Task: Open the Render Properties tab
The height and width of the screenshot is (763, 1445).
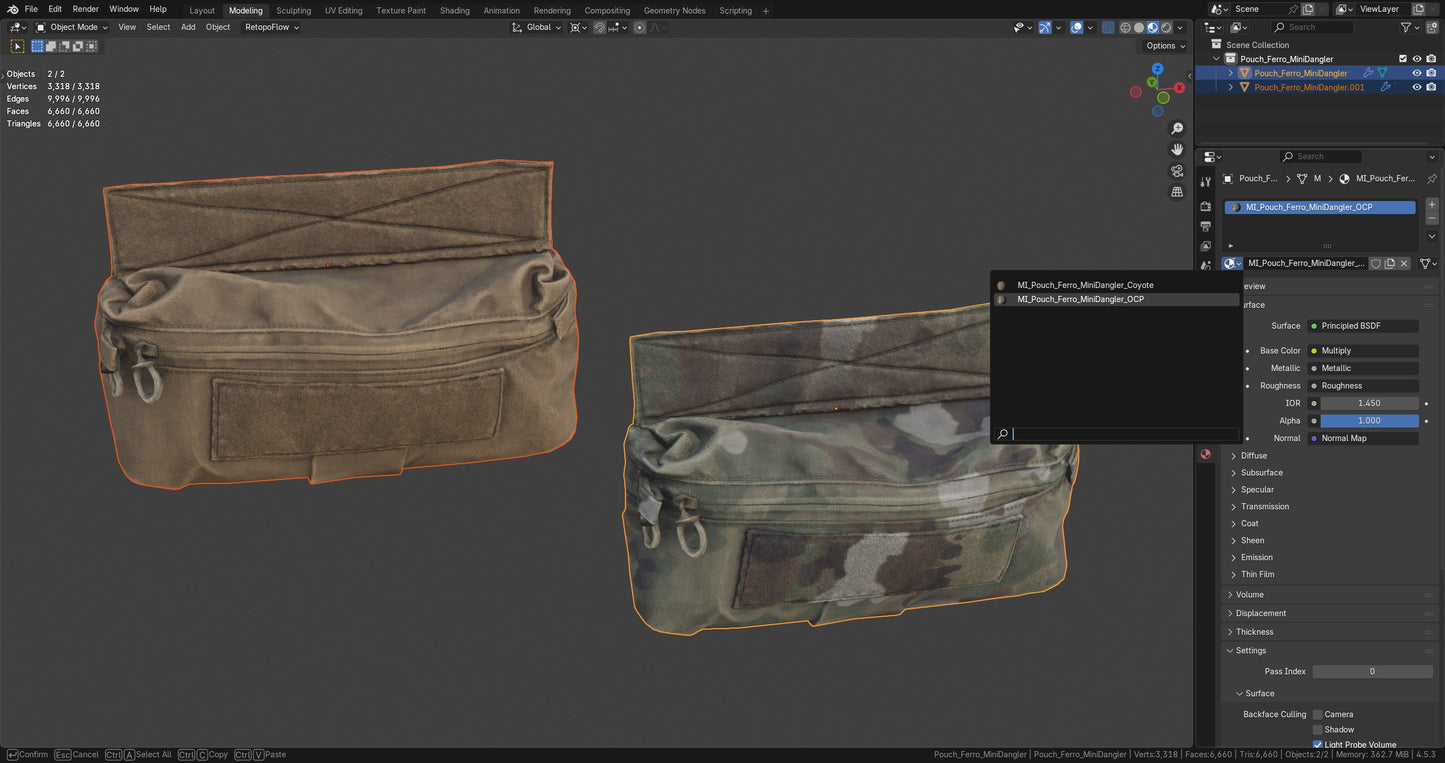Action: [x=1205, y=205]
